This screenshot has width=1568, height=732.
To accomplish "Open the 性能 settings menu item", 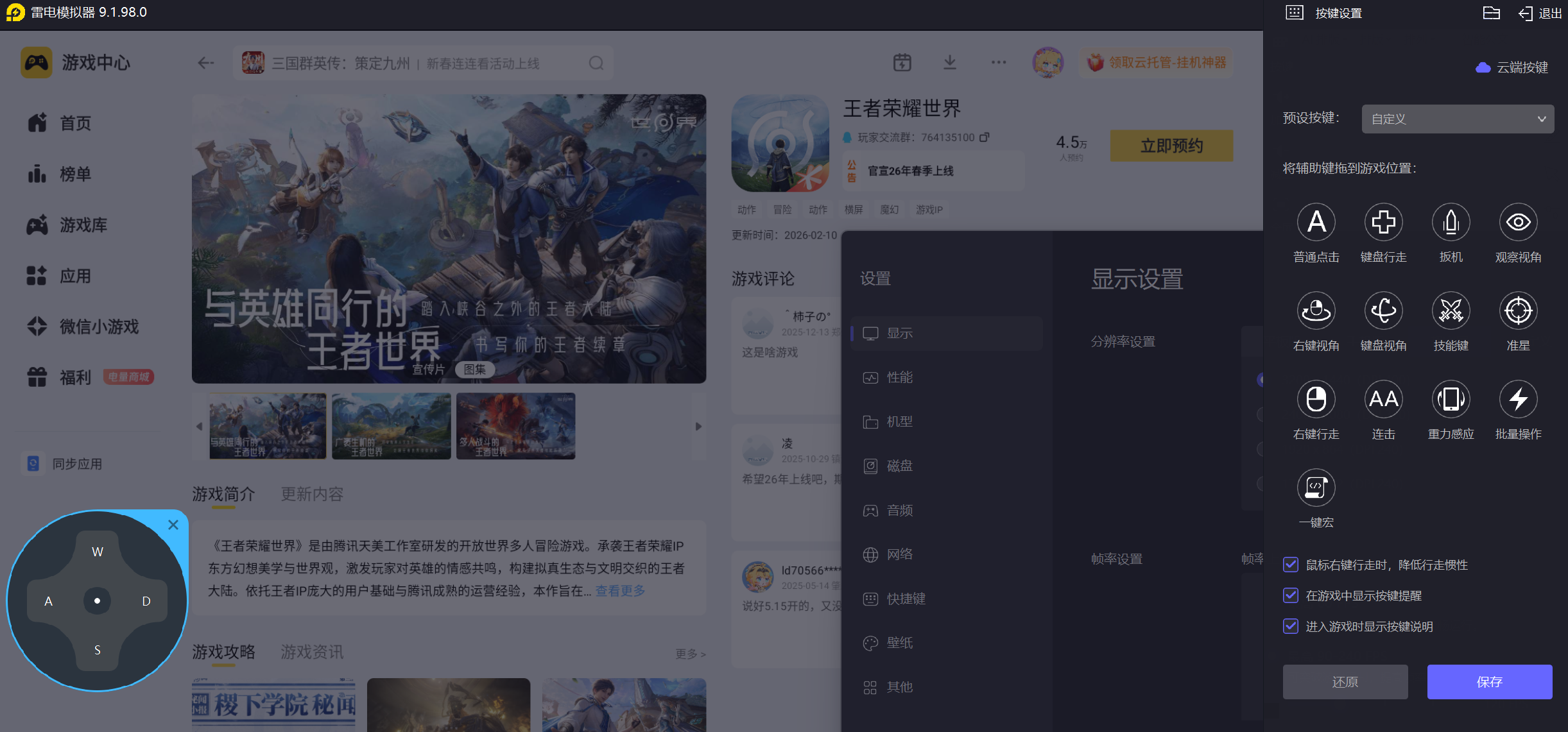I will pyautogui.click(x=899, y=377).
